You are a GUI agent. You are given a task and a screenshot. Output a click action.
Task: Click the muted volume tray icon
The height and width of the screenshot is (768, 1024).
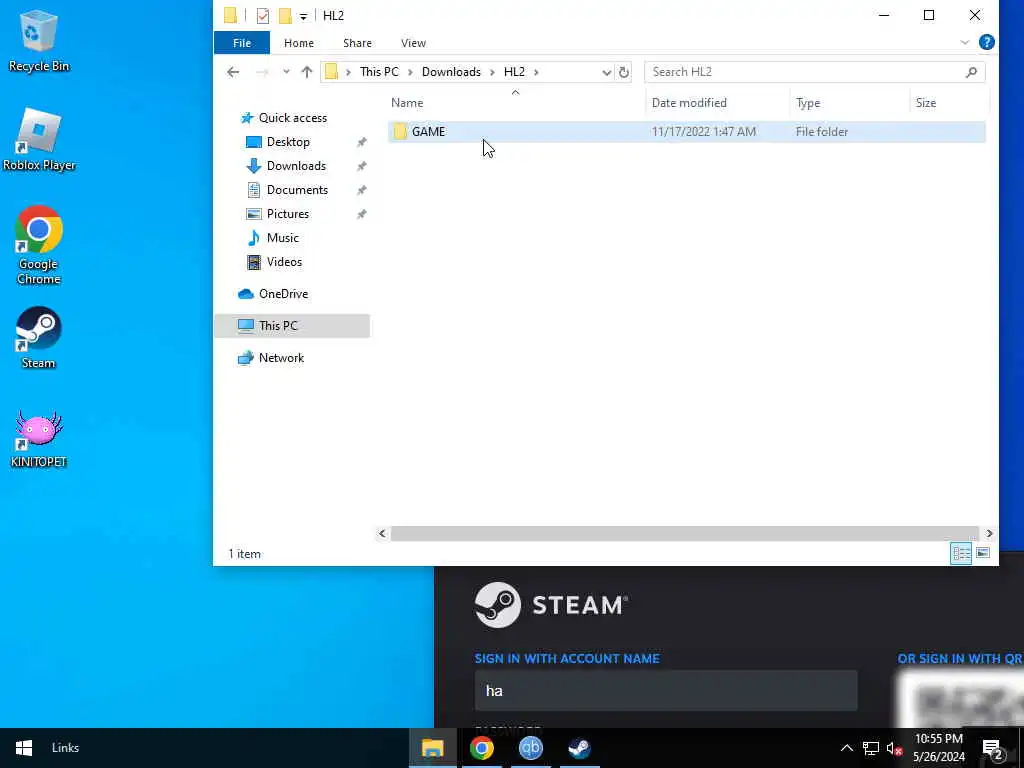point(894,748)
